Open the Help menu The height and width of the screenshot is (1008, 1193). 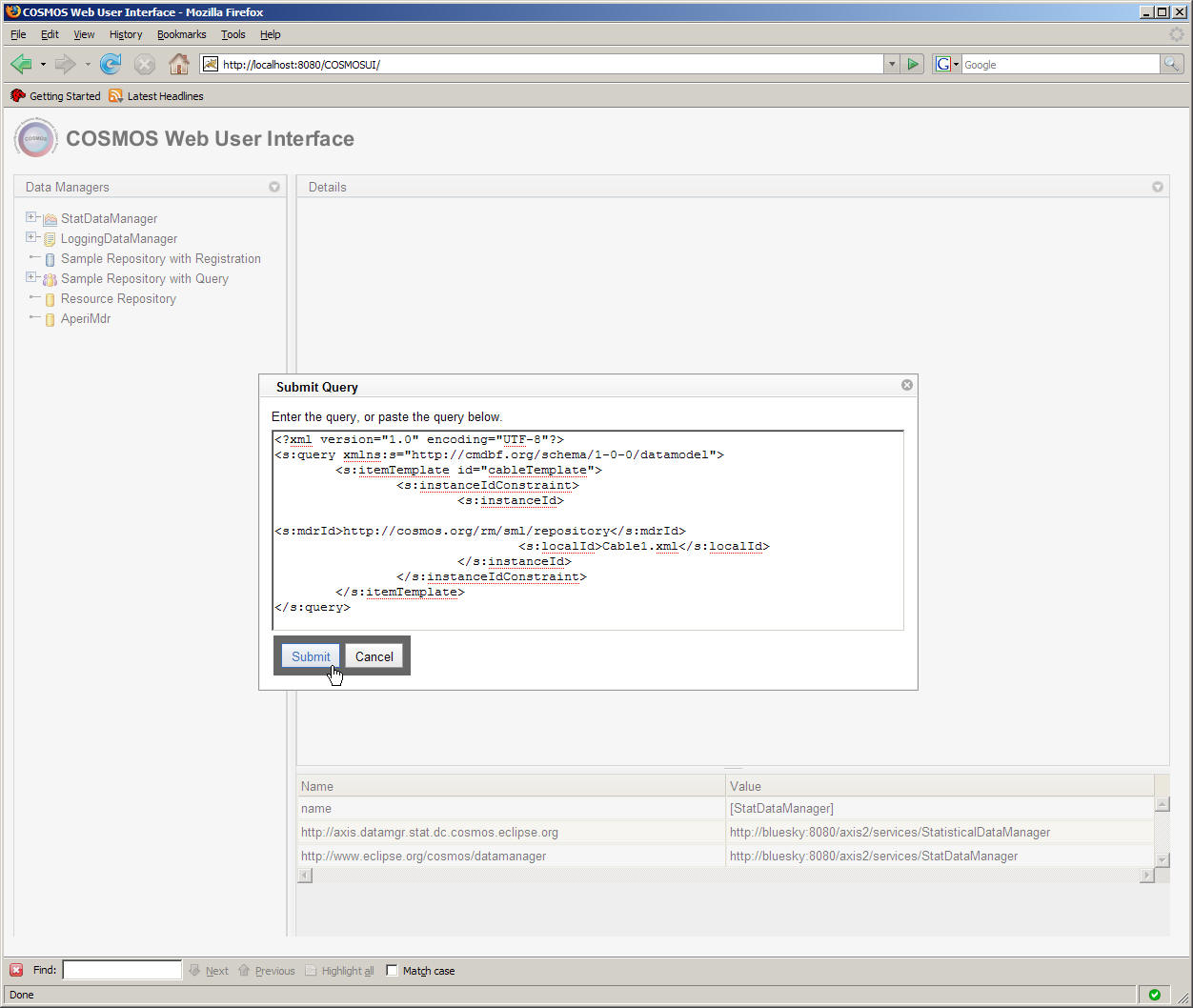coord(271,34)
